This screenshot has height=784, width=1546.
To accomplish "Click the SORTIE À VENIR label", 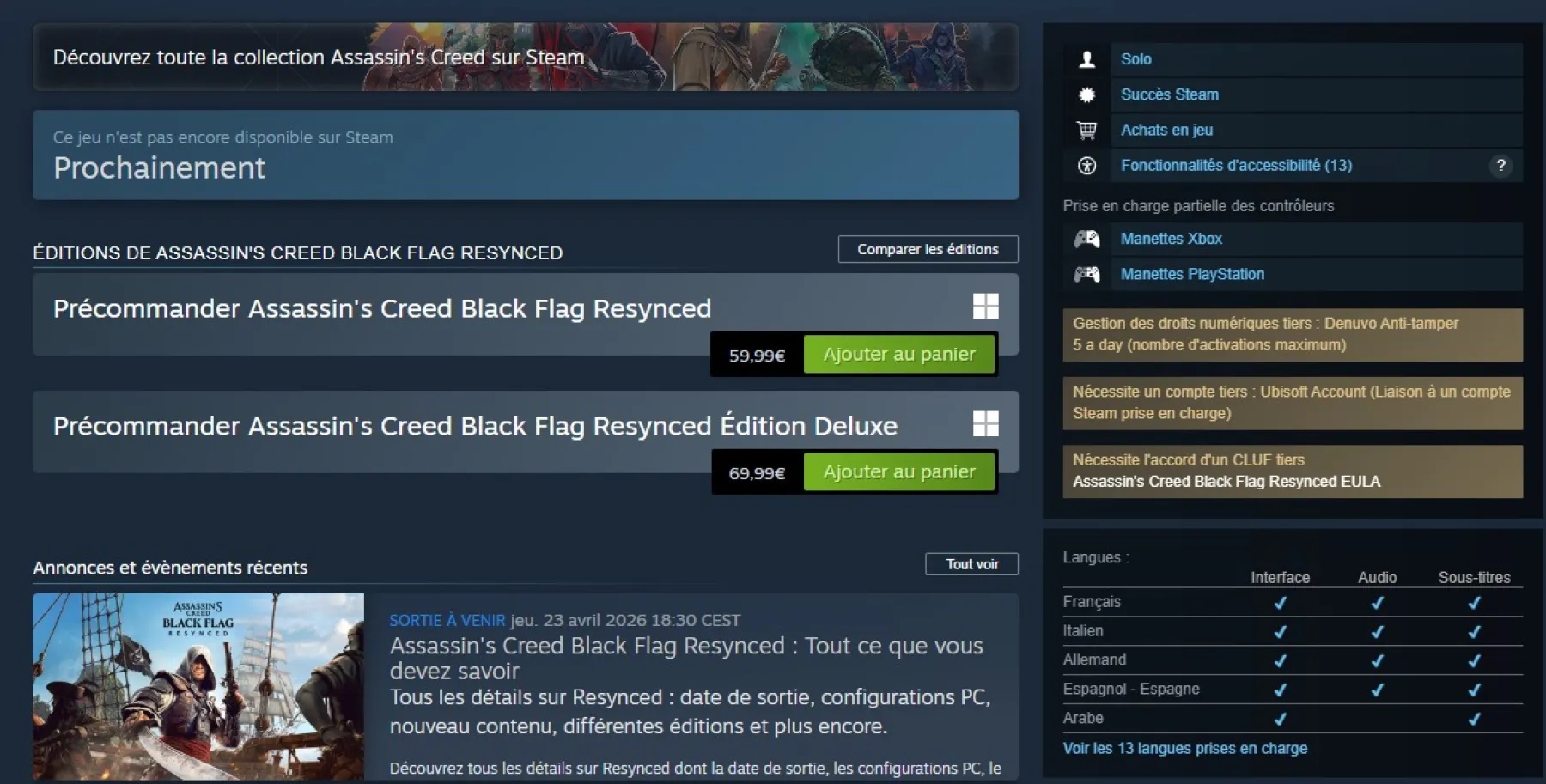I will tap(447, 620).
